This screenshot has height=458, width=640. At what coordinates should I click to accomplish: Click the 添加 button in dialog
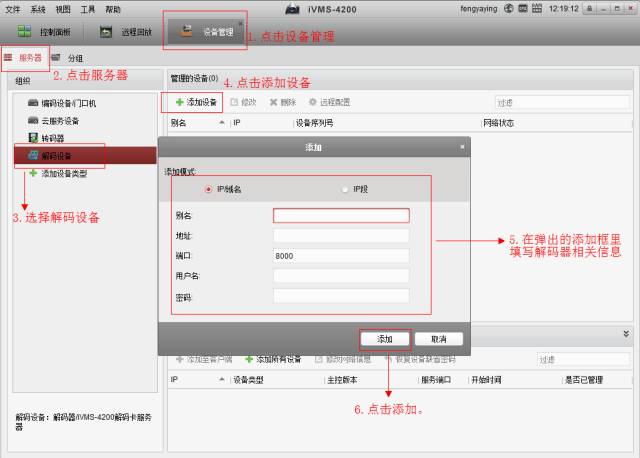[384, 338]
